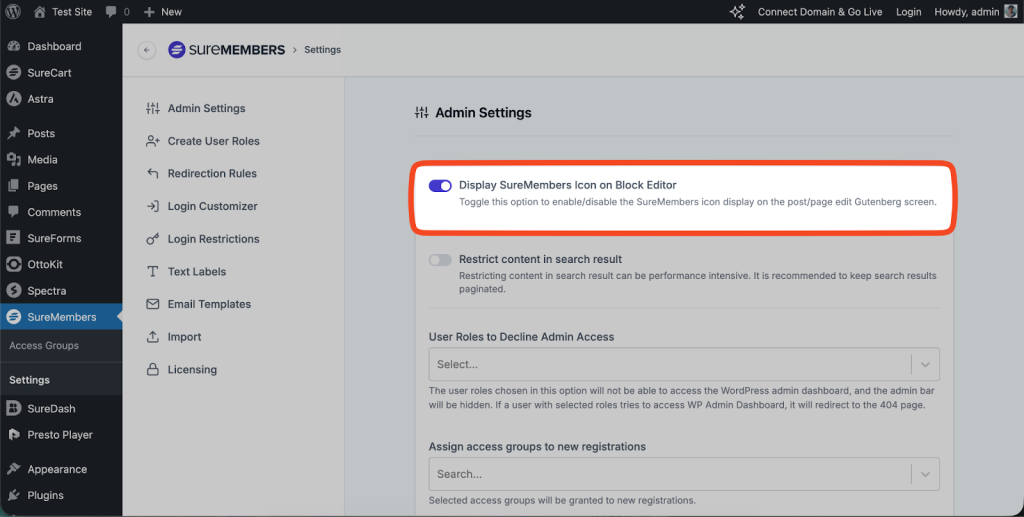The image size is (1024, 517).
Task: Click the access groups Search input field
Action: point(670,474)
